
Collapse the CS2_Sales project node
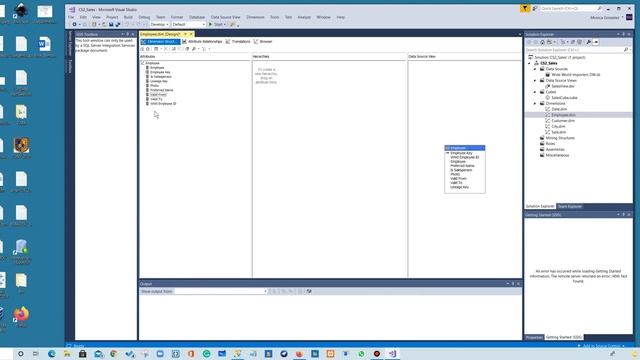coord(530,63)
